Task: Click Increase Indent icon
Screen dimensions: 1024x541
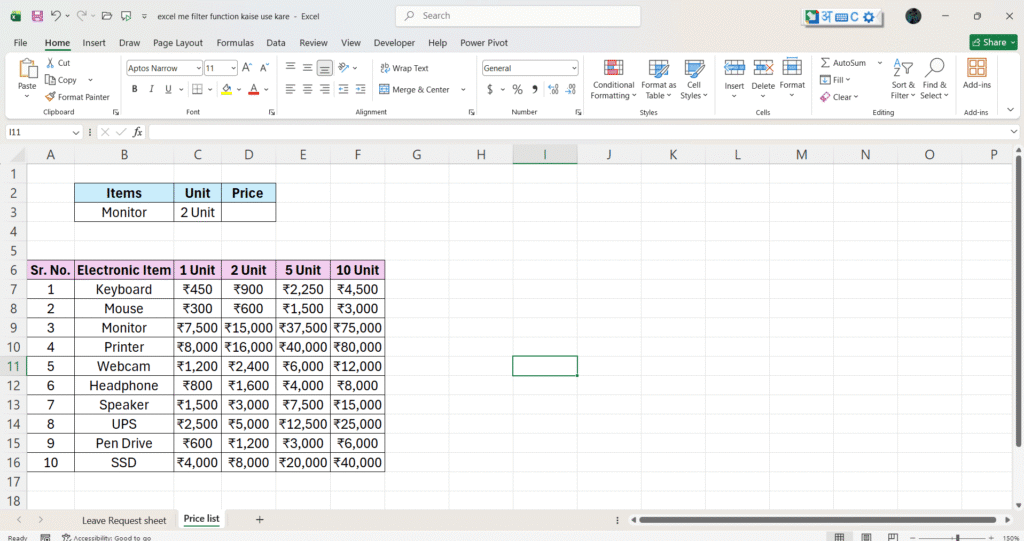Action: click(360, 89)
